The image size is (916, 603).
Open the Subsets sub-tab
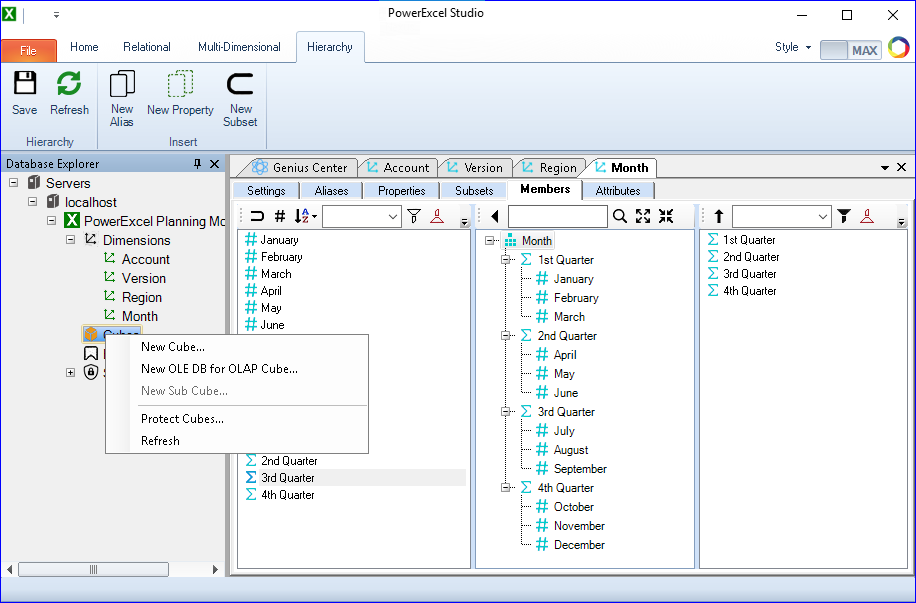[x=474, y=190]
